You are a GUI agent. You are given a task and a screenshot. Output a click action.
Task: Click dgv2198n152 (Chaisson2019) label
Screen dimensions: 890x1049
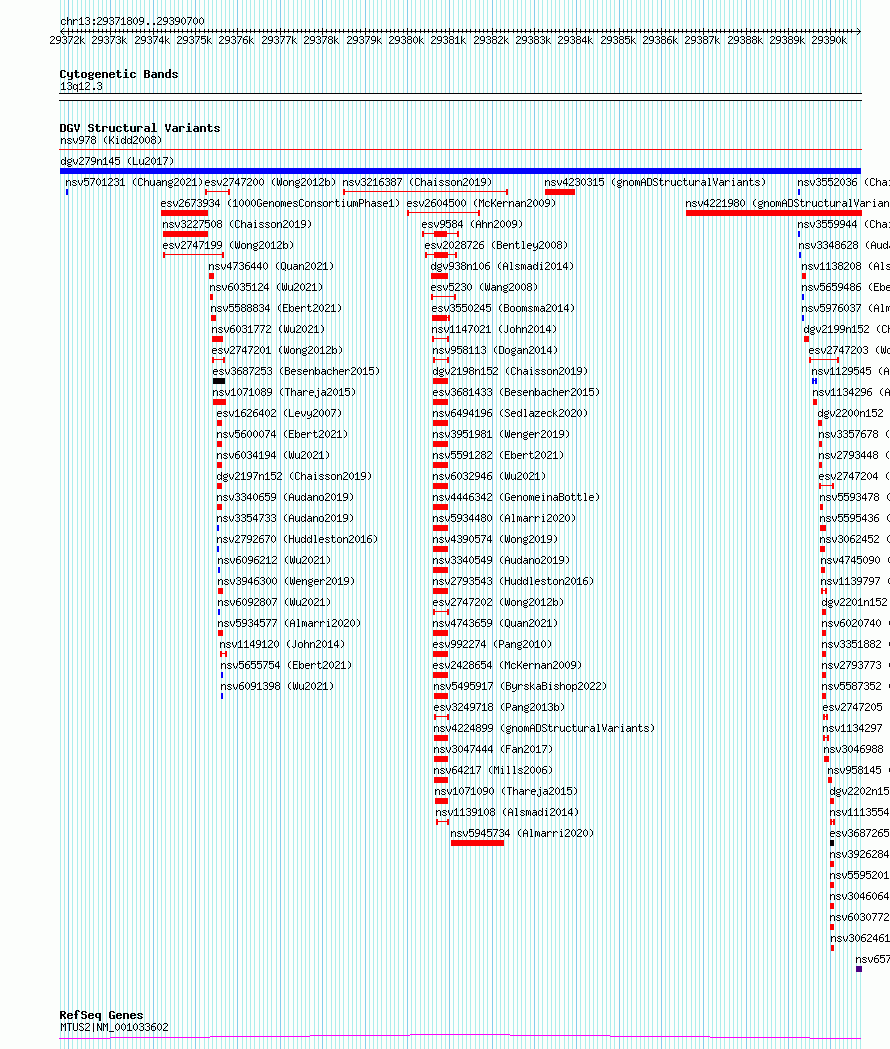[510, 371]
